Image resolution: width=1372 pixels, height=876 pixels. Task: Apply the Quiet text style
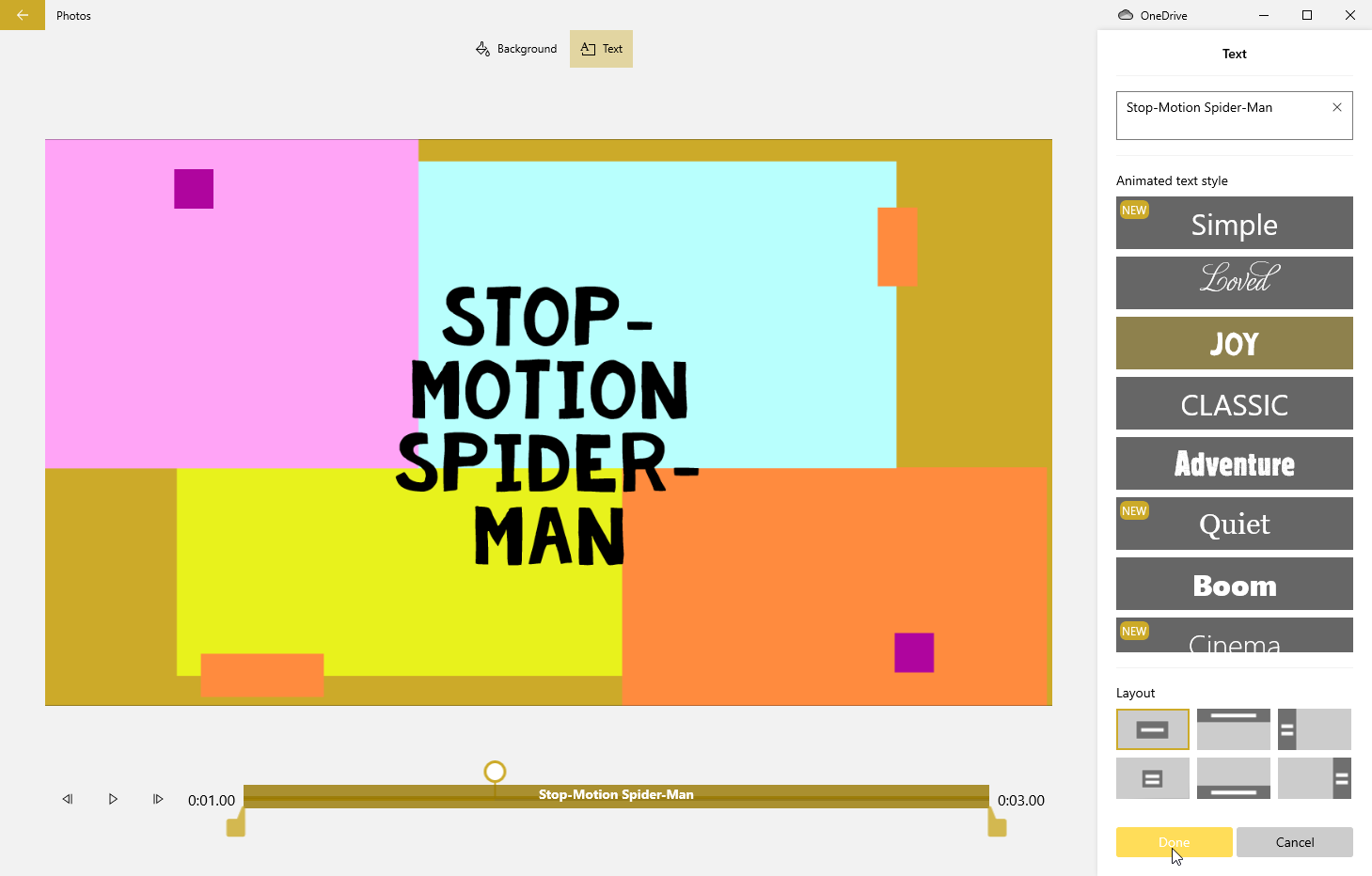pyautogui.click(x=1235, y=524)
